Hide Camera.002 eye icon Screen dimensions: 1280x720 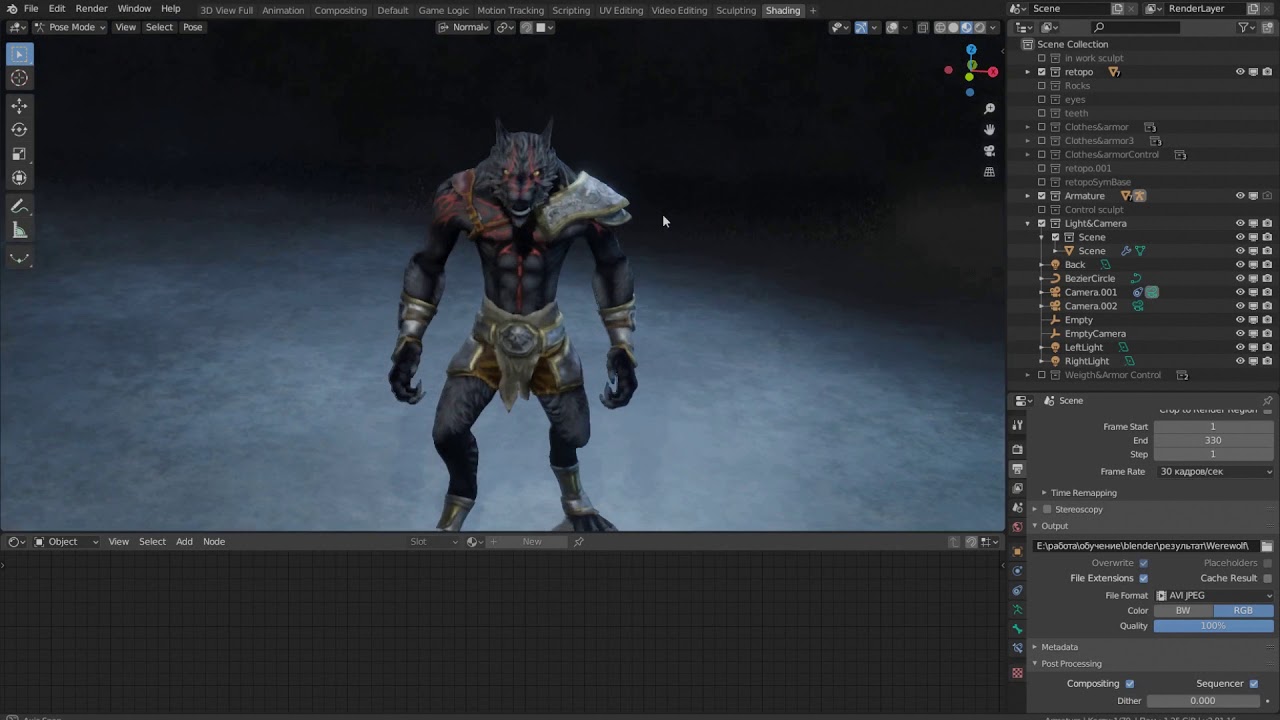point(1240,306)
